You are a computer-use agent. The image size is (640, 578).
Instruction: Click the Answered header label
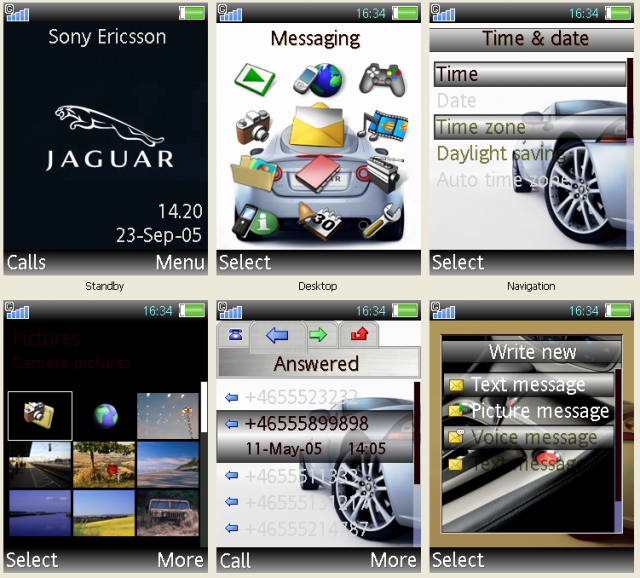(x=317, y=363)
